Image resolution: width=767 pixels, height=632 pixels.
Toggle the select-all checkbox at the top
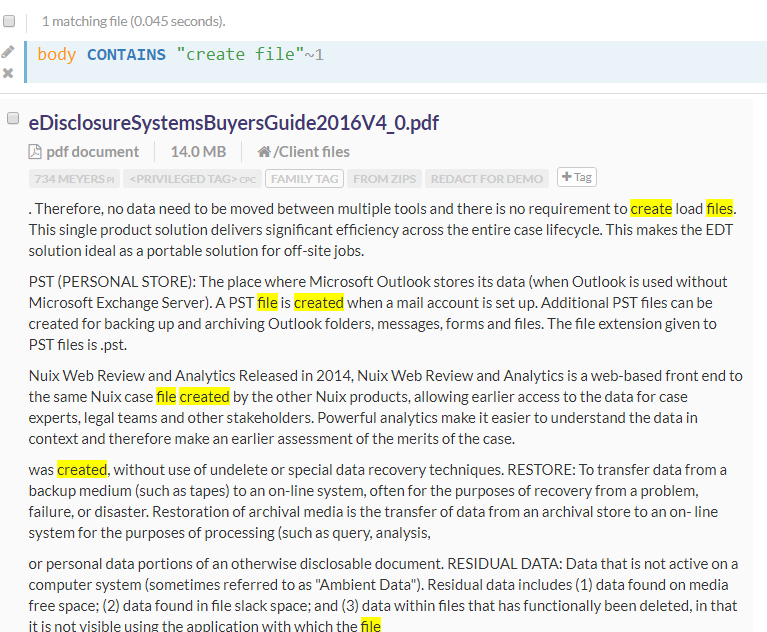point(9,20)
